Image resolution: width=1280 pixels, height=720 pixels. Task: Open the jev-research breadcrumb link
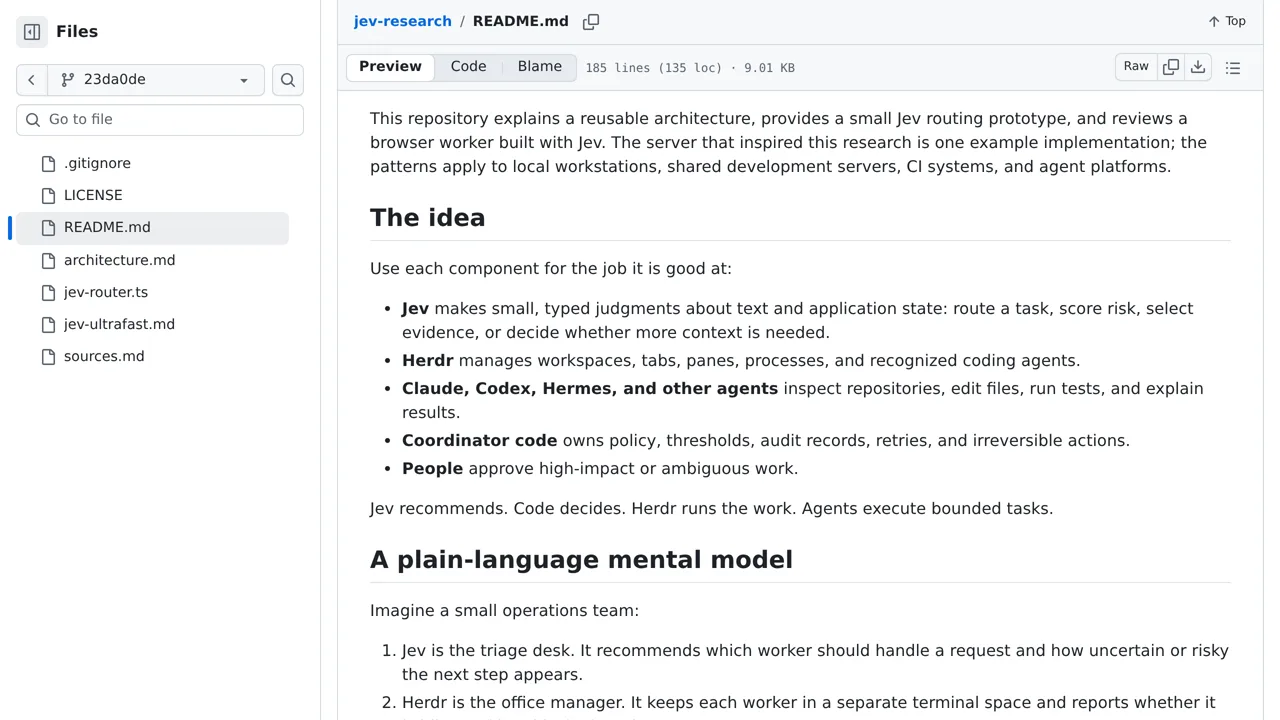click(x=402, y=21)
